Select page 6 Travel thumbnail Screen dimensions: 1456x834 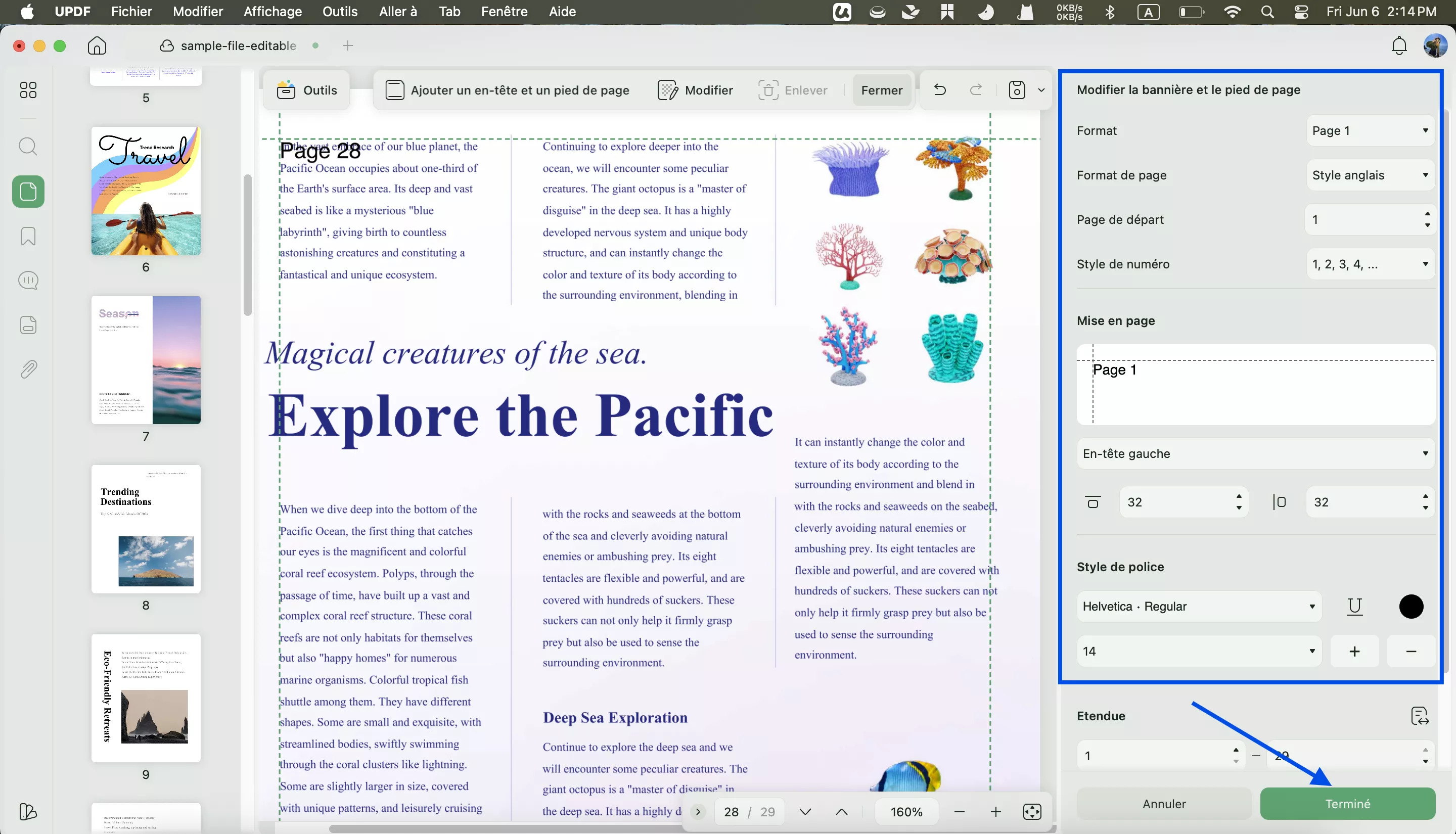coord(146,192)
